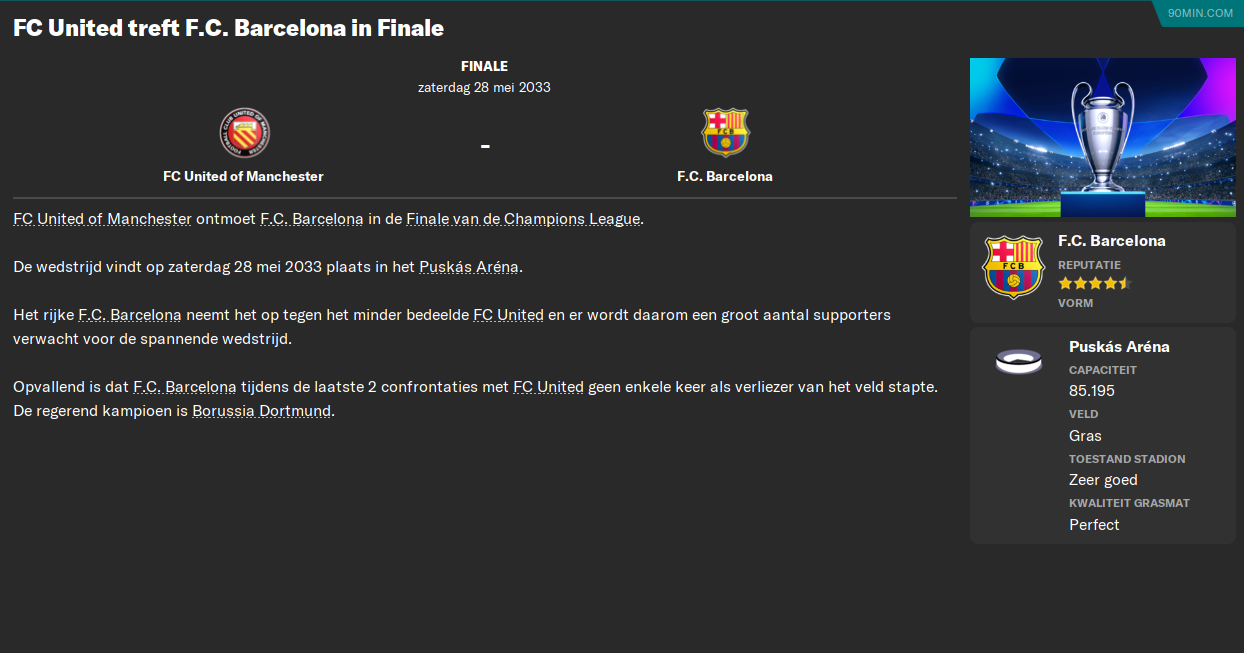This screenshot has height=653, width=1244.
Task: Click the reputation star rating for Barcelona
Action: coord(1094,283)
